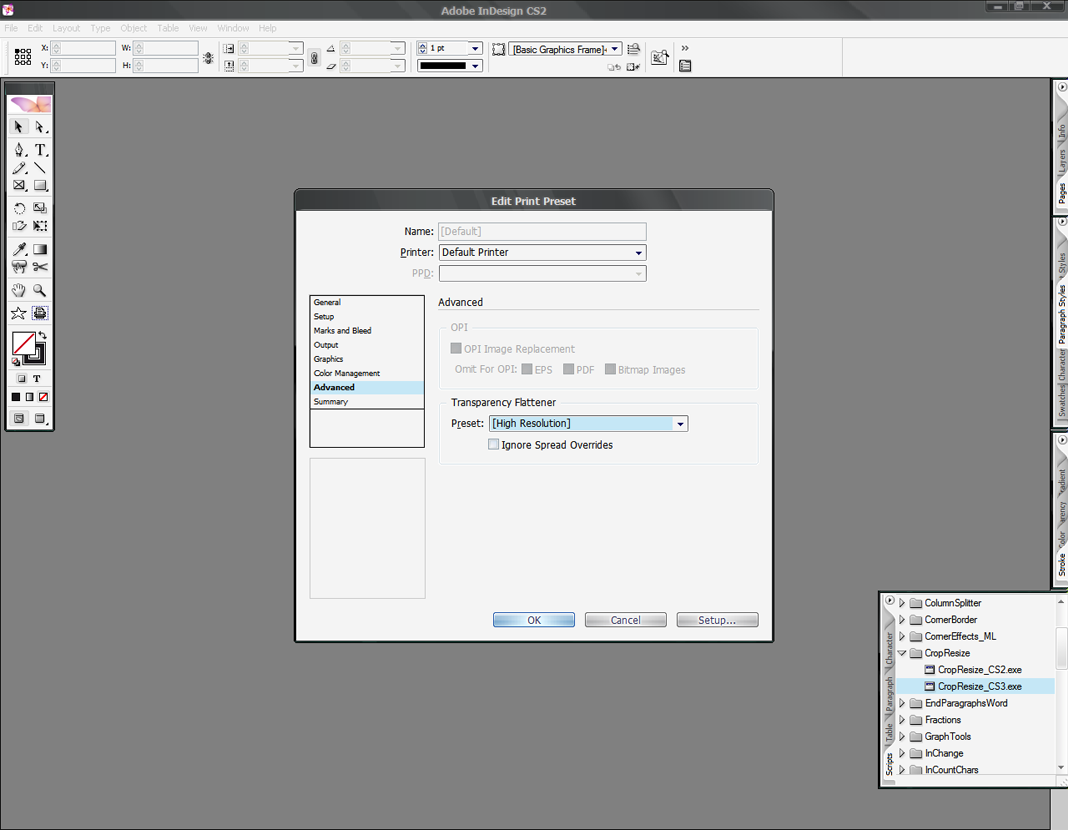Select the Hand tool
1068x830 pixels.
coord(19,290)
